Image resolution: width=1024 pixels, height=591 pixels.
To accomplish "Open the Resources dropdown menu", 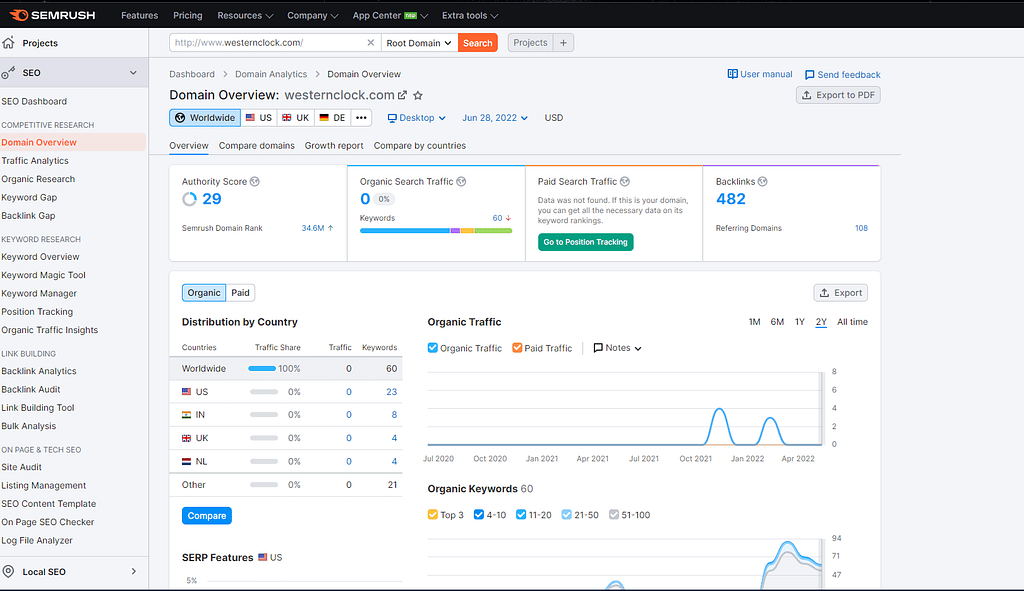I will coord(245,15).
